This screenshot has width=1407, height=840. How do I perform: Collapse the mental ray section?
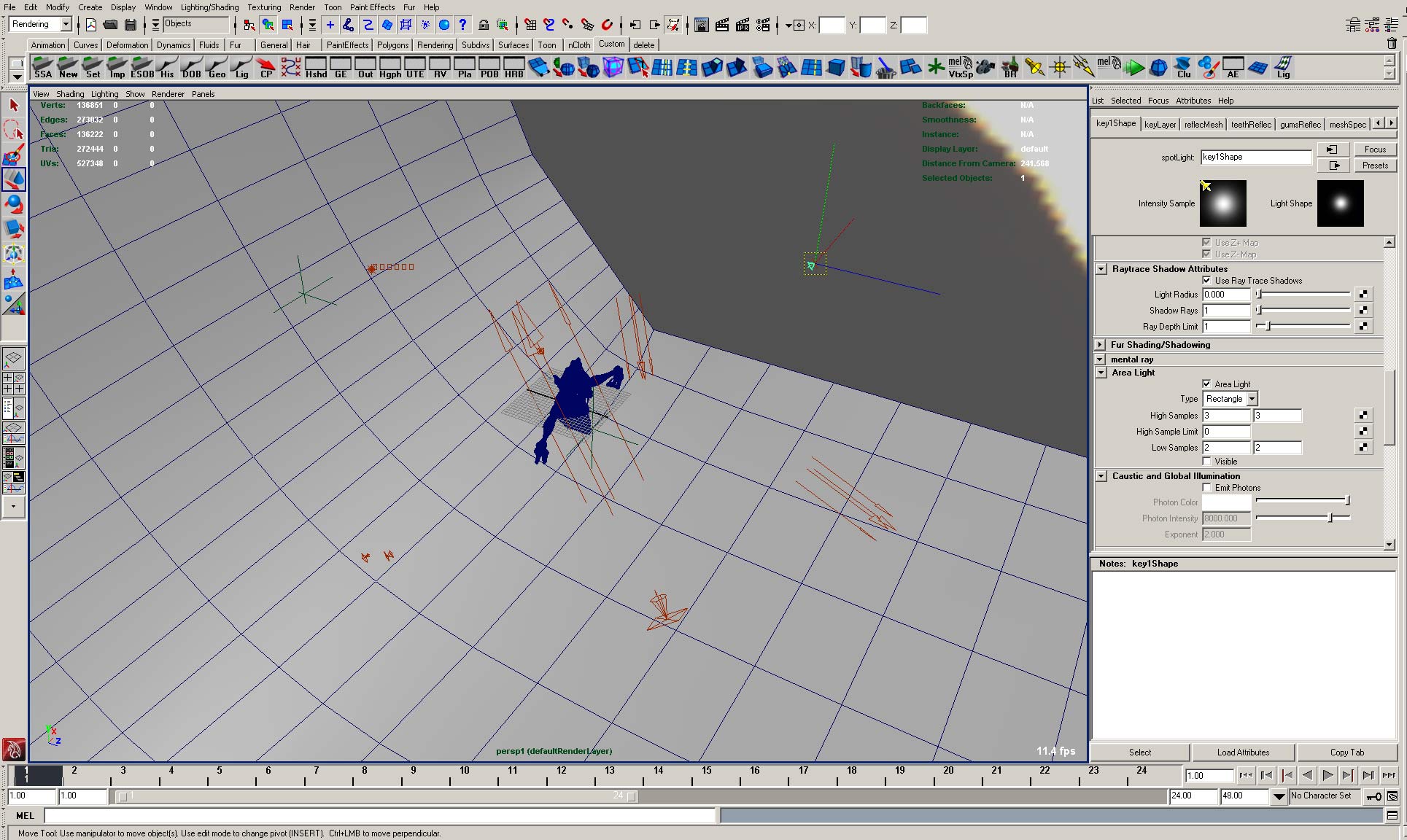pyautogui.click(x=1100, y=359)
